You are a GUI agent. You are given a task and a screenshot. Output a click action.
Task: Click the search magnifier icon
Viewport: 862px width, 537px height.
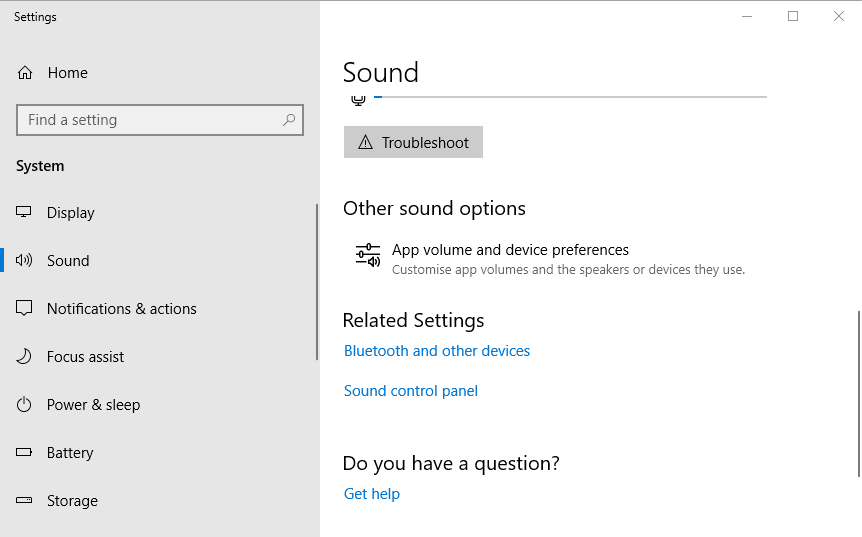(x=289, y=120)
